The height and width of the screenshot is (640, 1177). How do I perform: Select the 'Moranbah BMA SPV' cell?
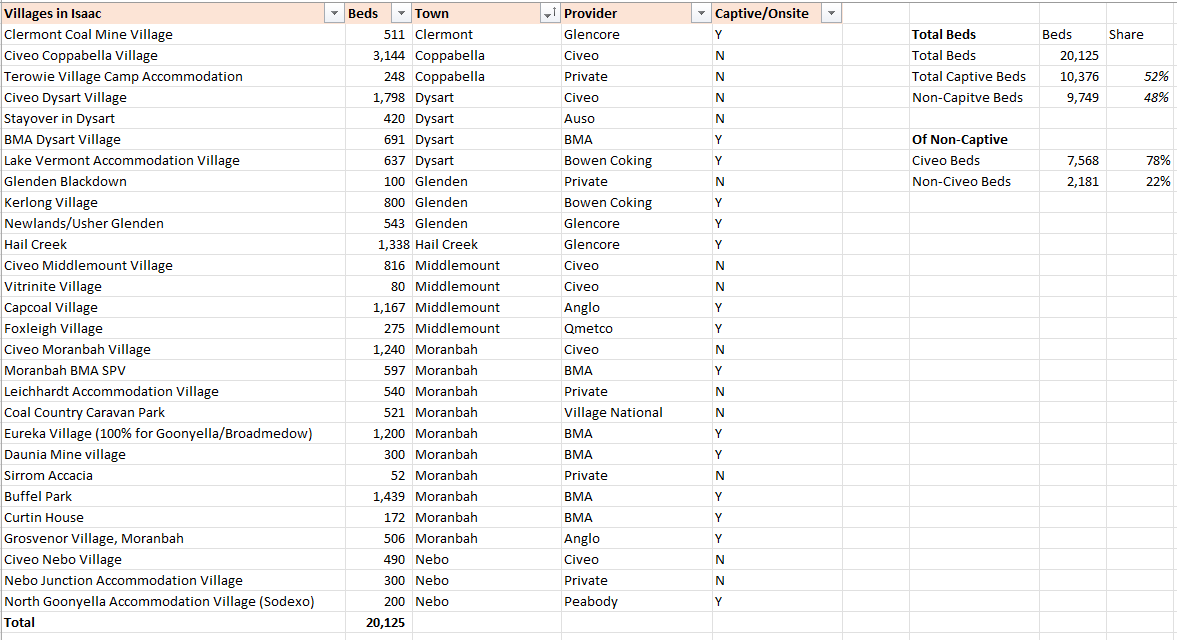point(173,371)
